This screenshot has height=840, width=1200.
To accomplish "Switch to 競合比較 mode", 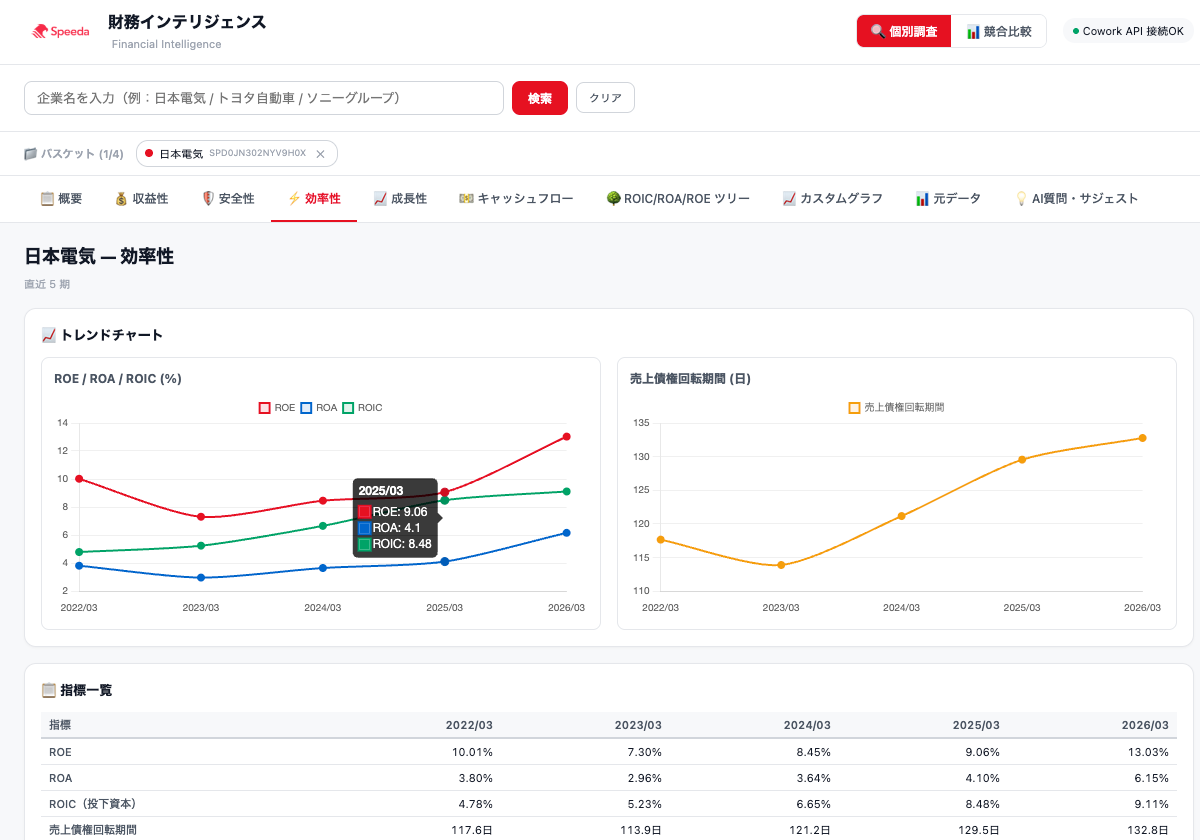I will click(998, 31).
